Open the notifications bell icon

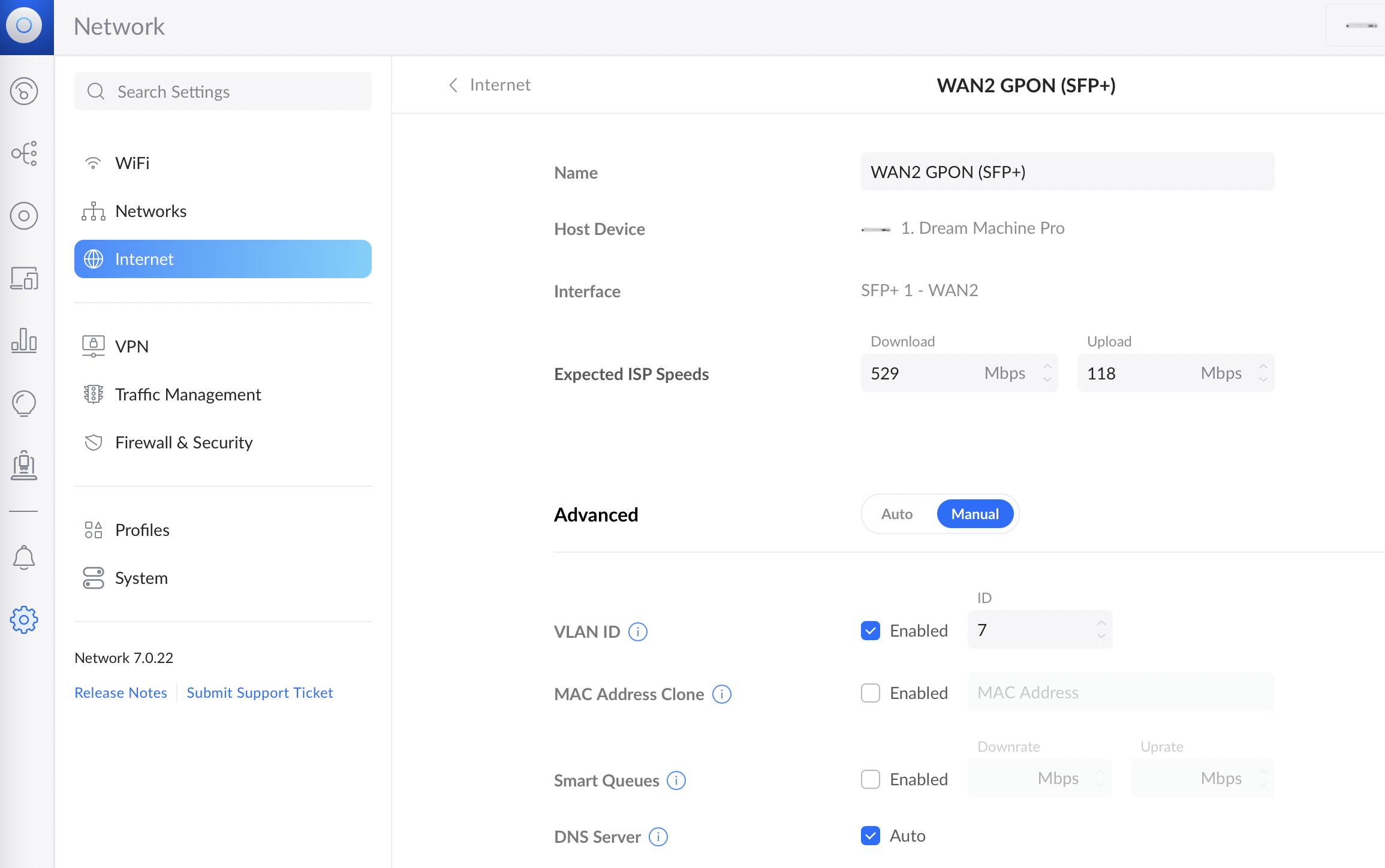24,557
